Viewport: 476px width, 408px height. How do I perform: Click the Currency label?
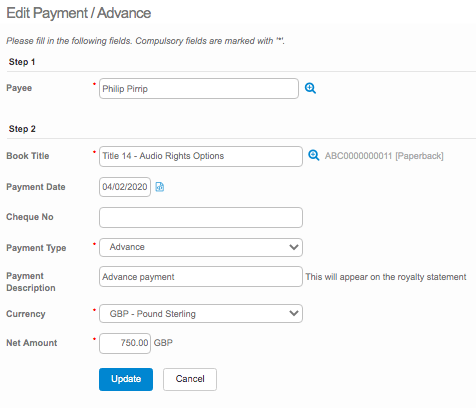(x=26, y=314)
